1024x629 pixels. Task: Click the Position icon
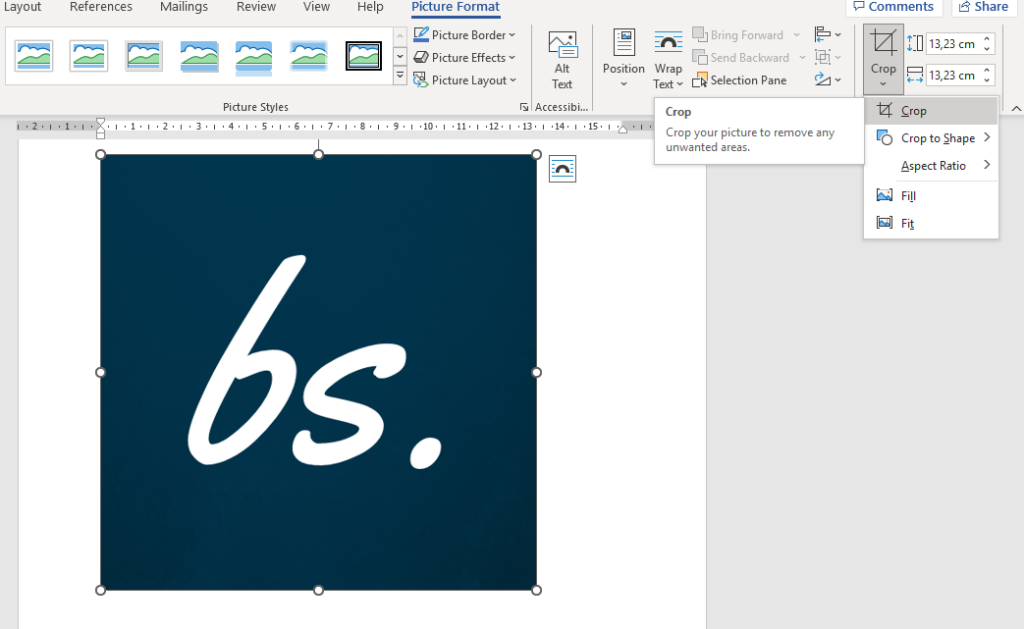pyautogui.click(x=624, y=42)
